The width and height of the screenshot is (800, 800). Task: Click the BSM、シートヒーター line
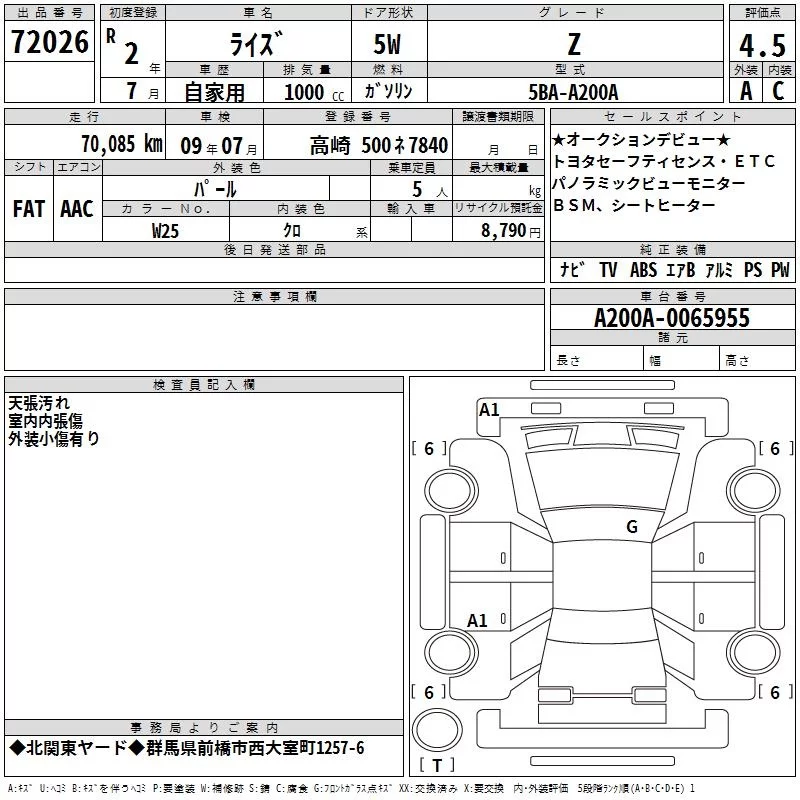click(x=634, y=205)
